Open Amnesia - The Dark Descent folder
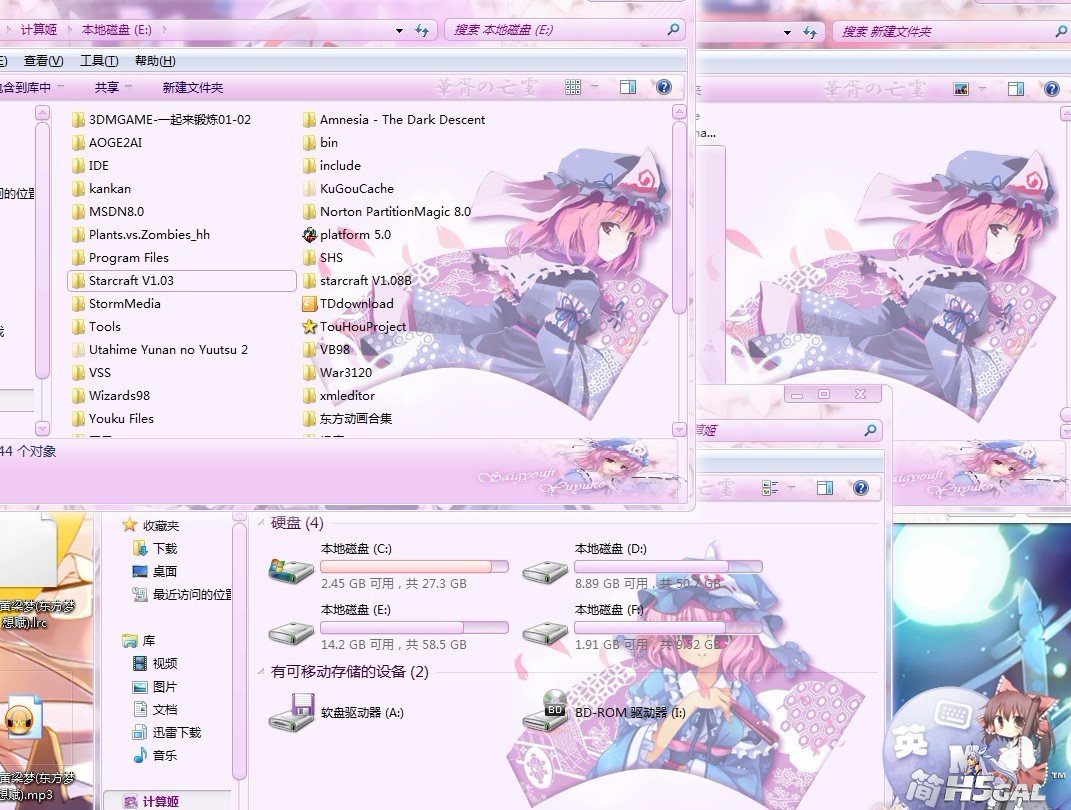Viewport: 1071px width, 810px height. [x=393, y=120]
